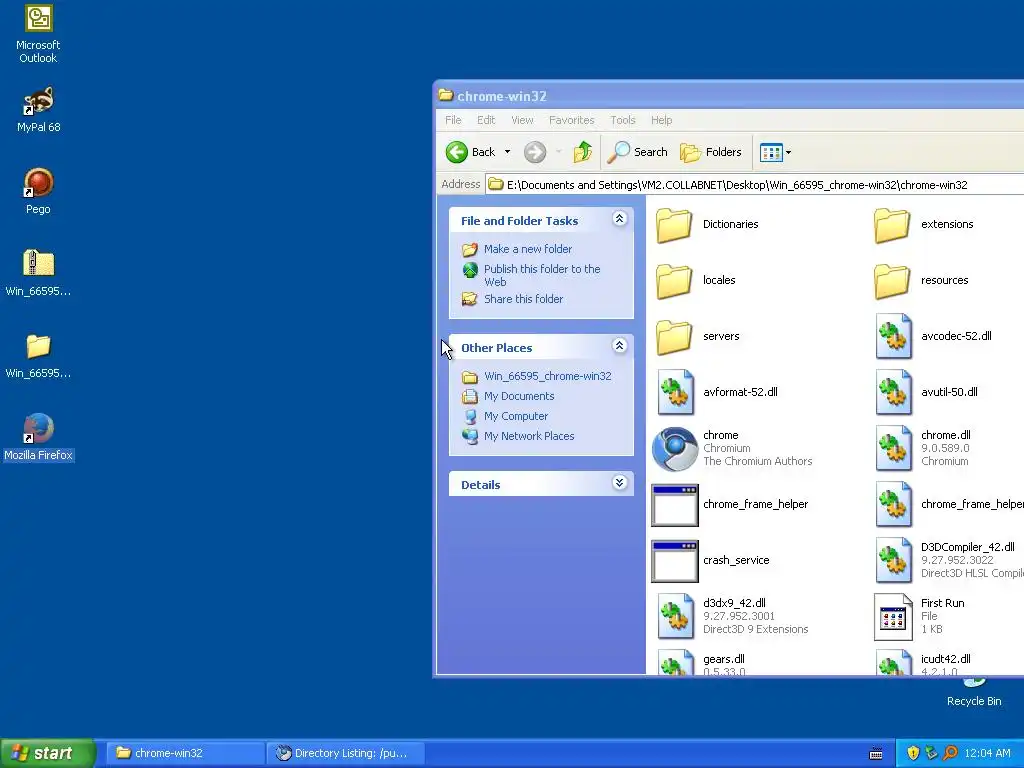Click the security shield tray icon

(x=913, y=754)
